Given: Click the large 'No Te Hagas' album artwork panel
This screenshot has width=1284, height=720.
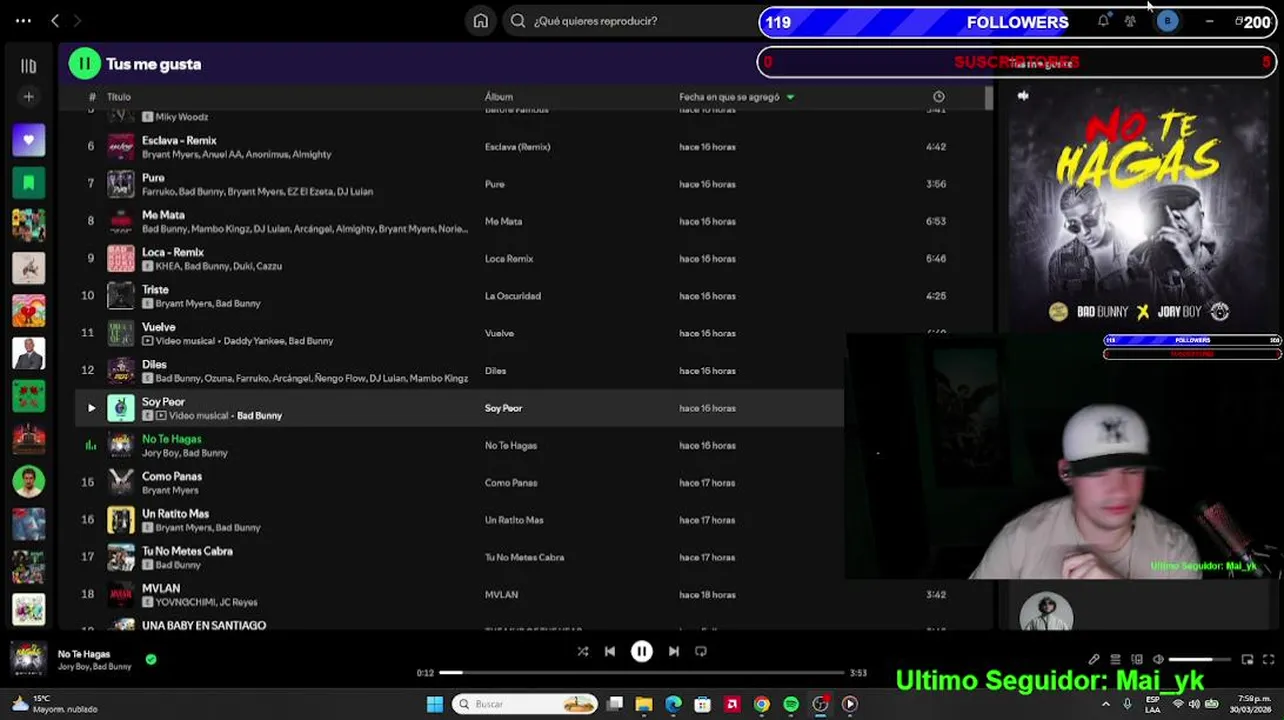Looking at the screenshot, I should tap(1140, 207).
